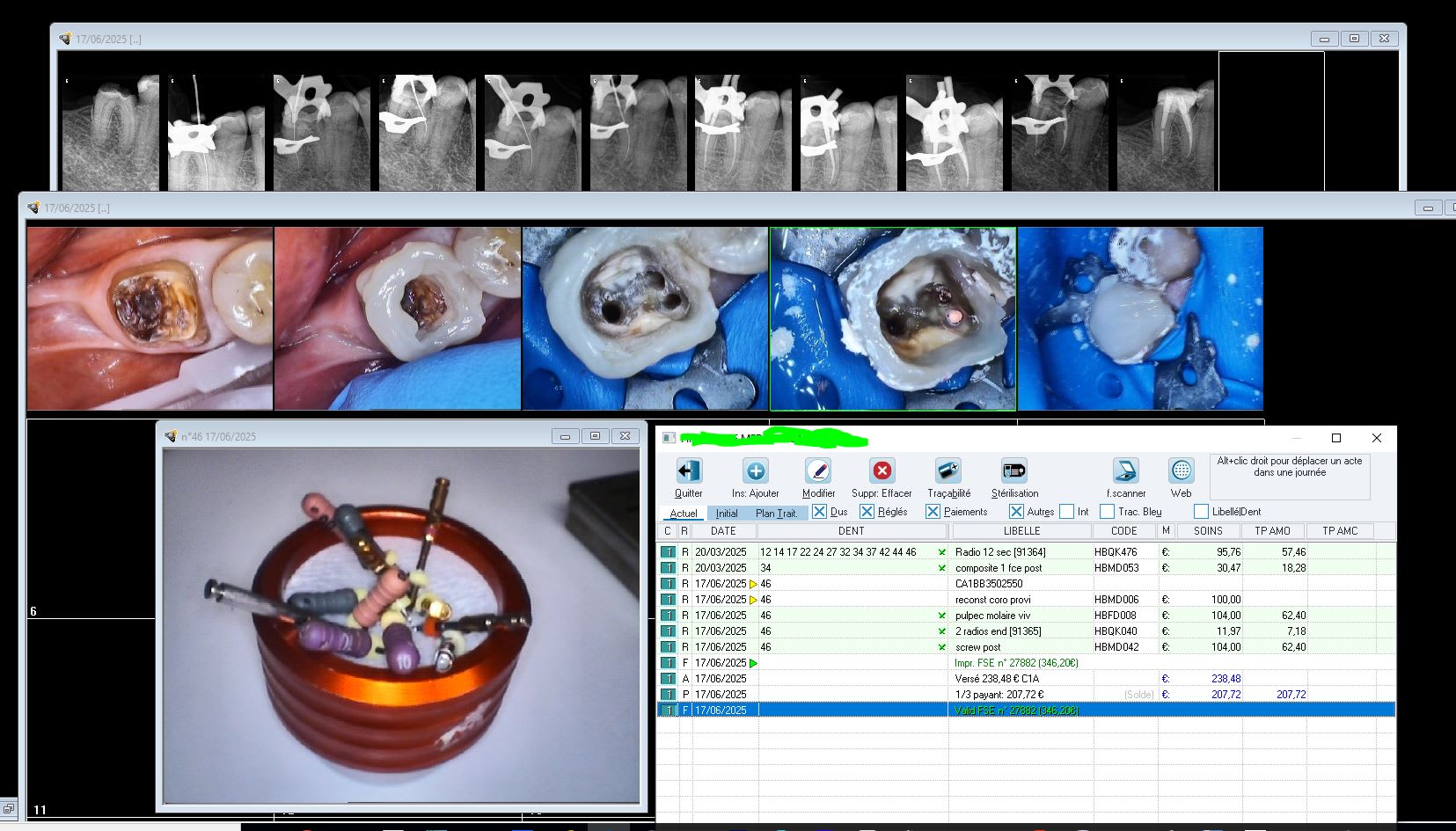
Task: Toggle the Réglés checkbox
Action: coord(867,512)
